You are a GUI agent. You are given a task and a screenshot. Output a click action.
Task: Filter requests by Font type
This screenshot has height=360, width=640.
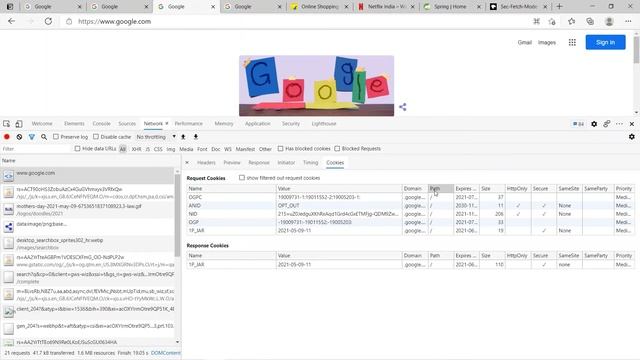[x=202, y=149]
